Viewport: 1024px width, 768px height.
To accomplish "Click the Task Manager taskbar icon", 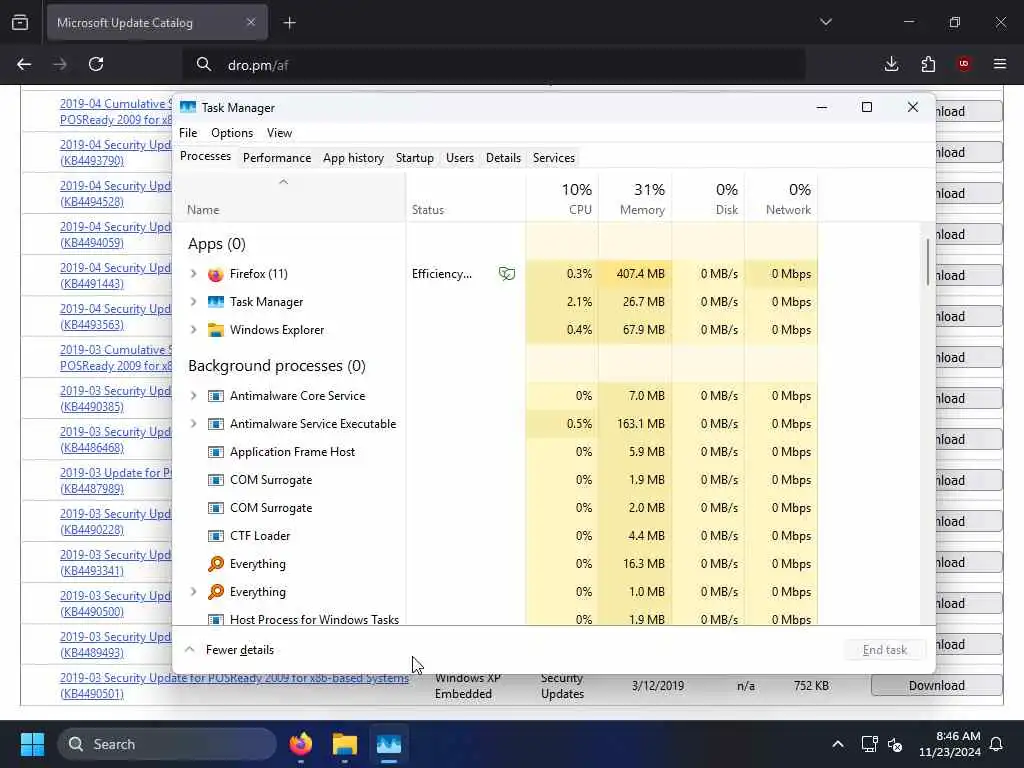I will [x=389, y=744].
